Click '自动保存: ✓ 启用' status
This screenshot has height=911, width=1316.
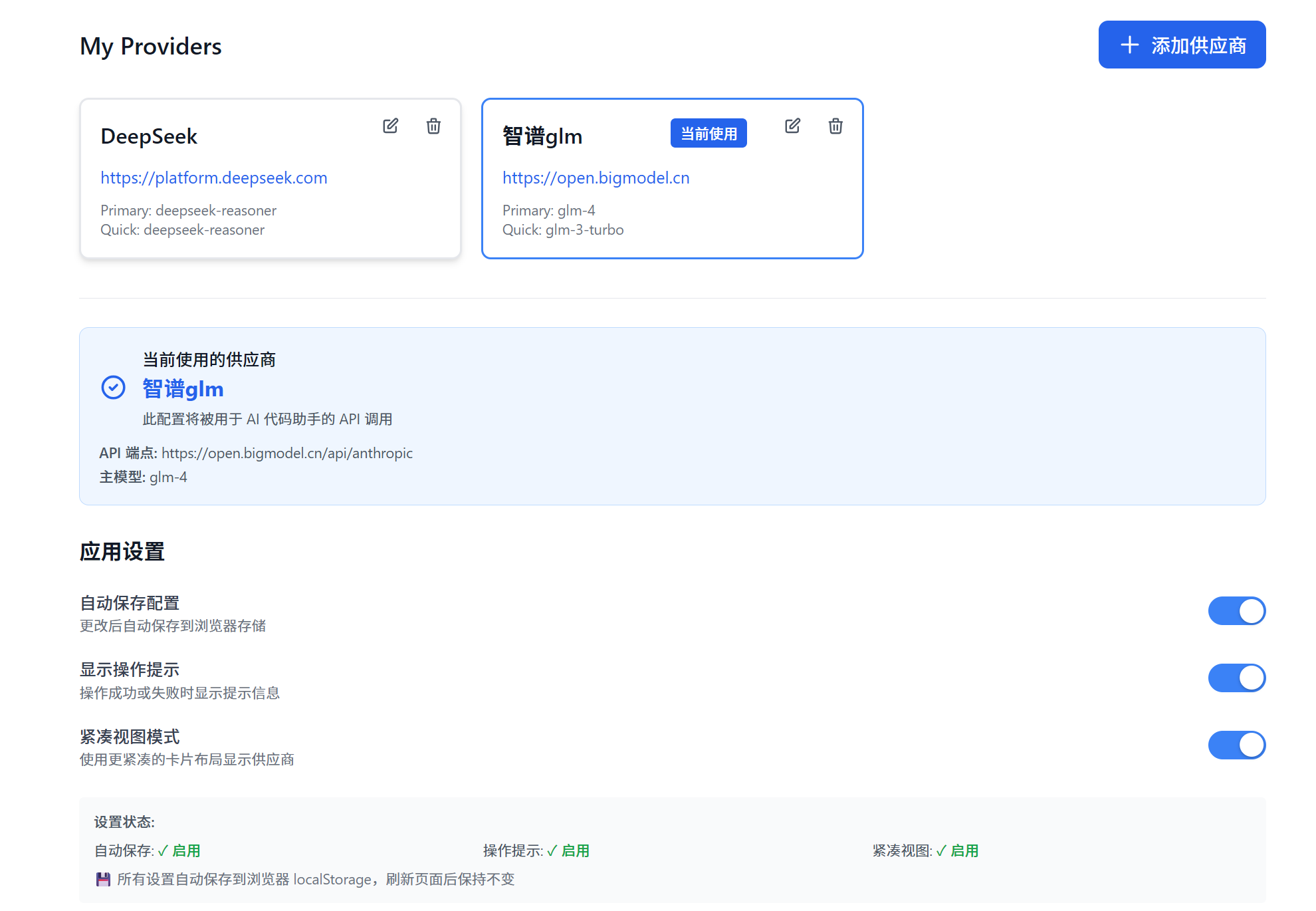tap(148, 850)
